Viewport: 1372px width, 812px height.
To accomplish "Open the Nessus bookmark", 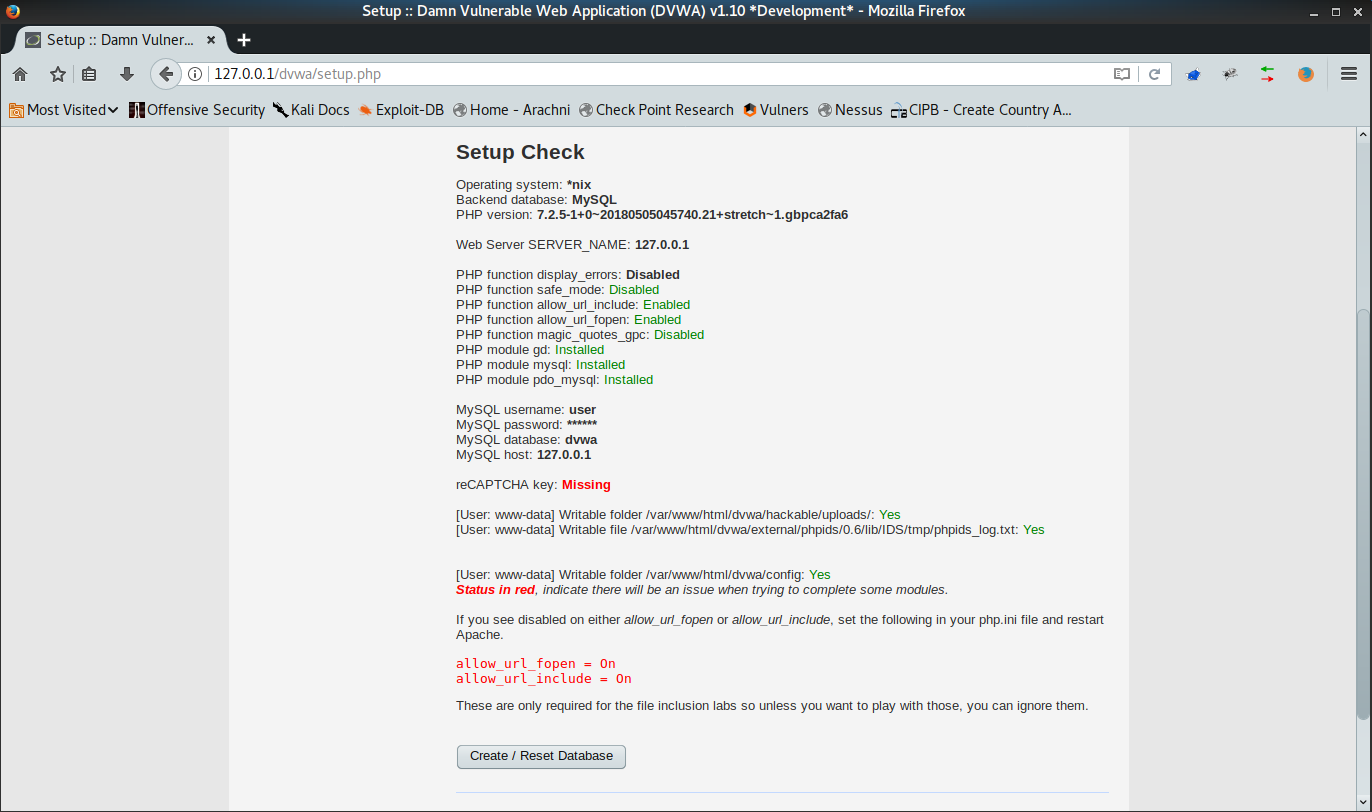I will click(850, 110).
